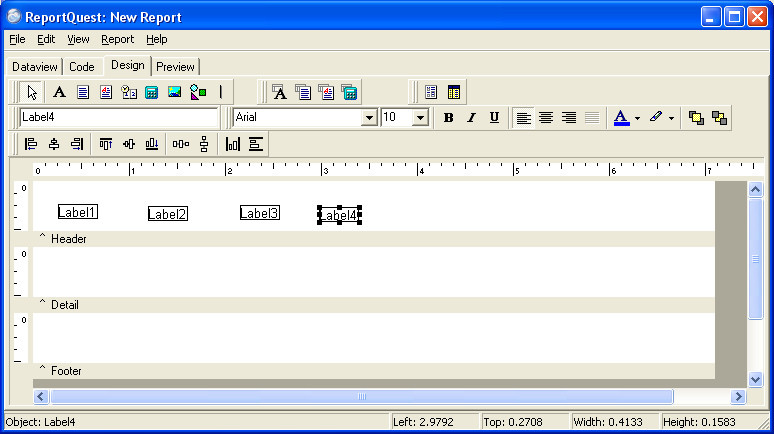This screenshot has height=434, width=774.
Task: Click horizontal scrollbar left arrow
Action: pos(41,396)
